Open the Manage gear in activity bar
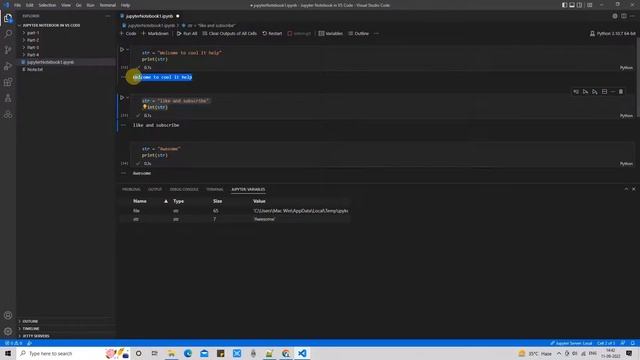The width and height of the screenshot is (640, 360). point(8,331)
